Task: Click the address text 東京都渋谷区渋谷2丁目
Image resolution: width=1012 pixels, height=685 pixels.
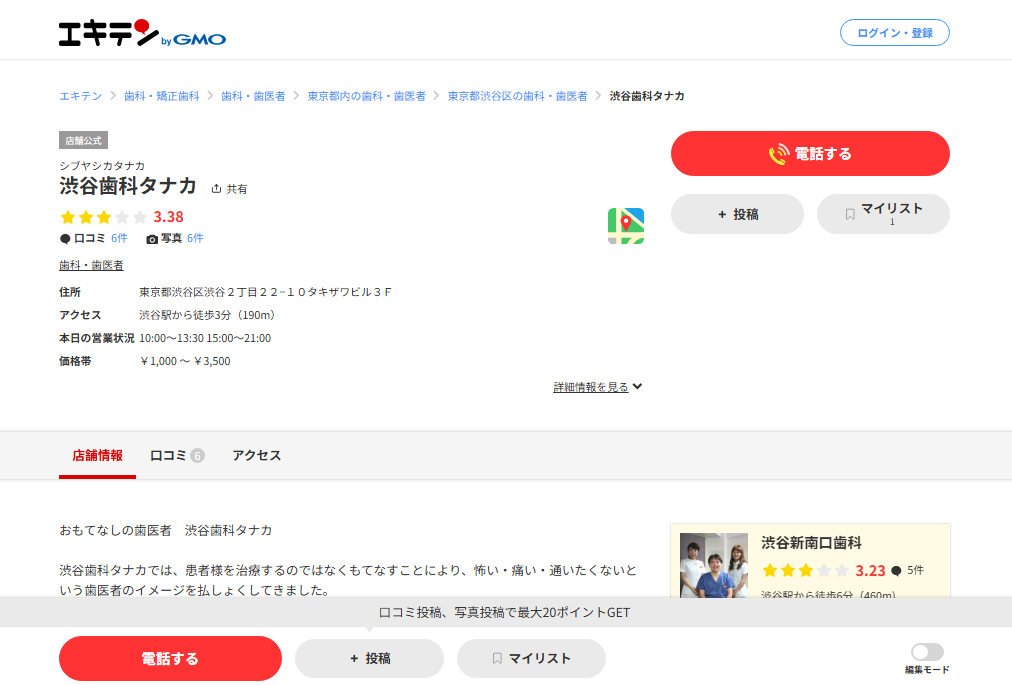Action: coord(265,292)
